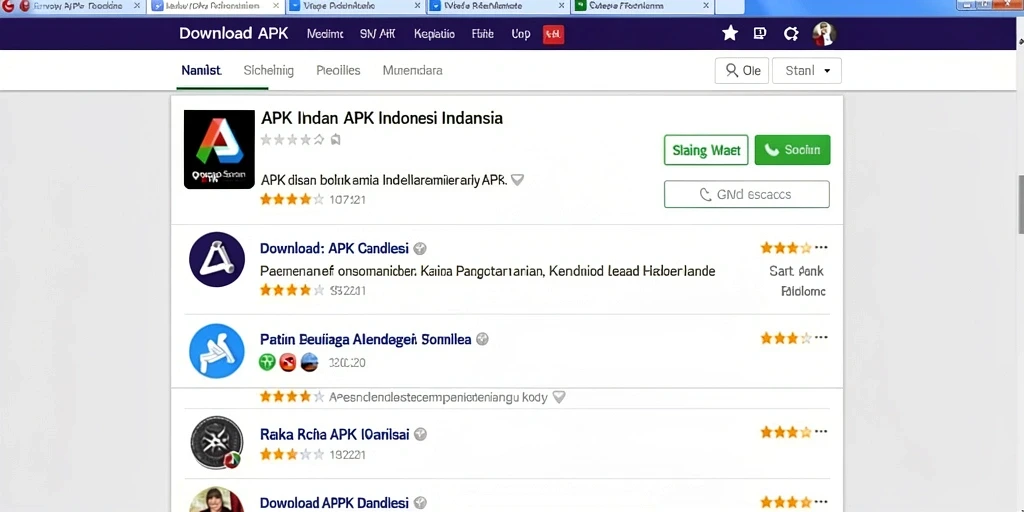Image resolution: width=1024 pixels, height=512 pixels.
Task: Expand chevron after Apesndendeste description
Action: pos(559,396)
